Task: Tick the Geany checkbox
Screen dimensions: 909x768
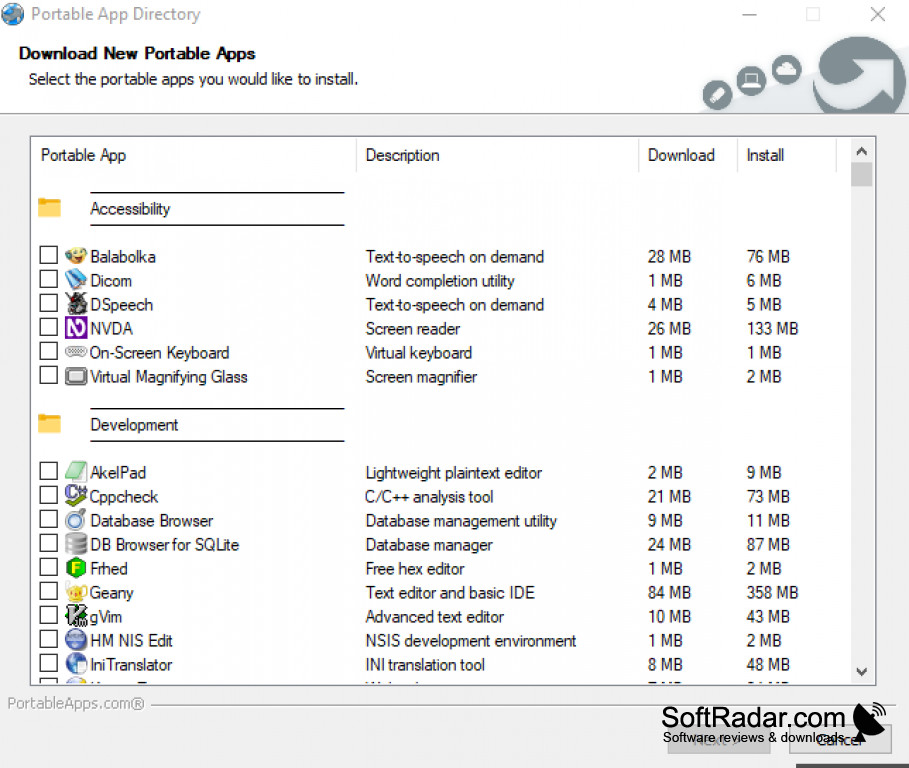Action: coord(49,591)
